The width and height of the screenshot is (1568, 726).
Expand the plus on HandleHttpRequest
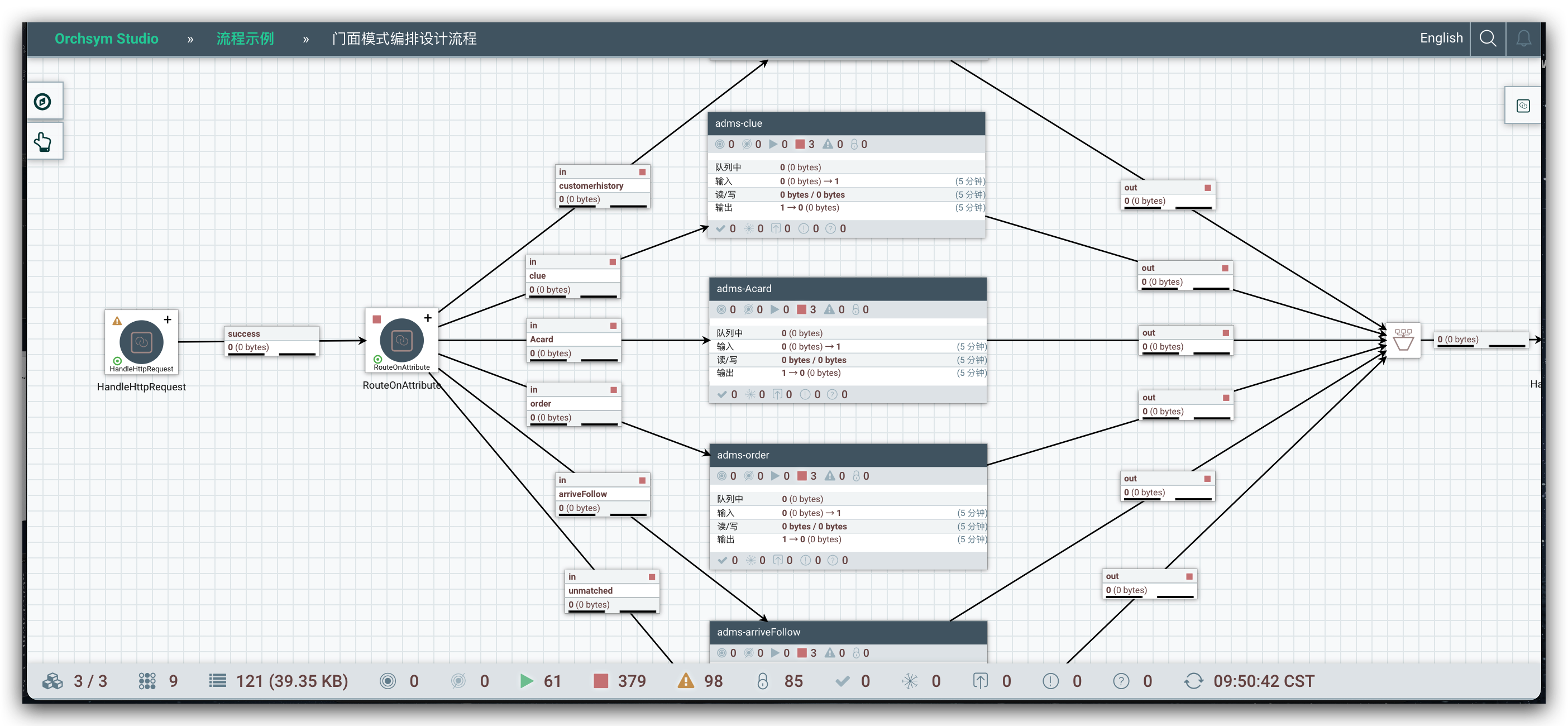[168, 319]
